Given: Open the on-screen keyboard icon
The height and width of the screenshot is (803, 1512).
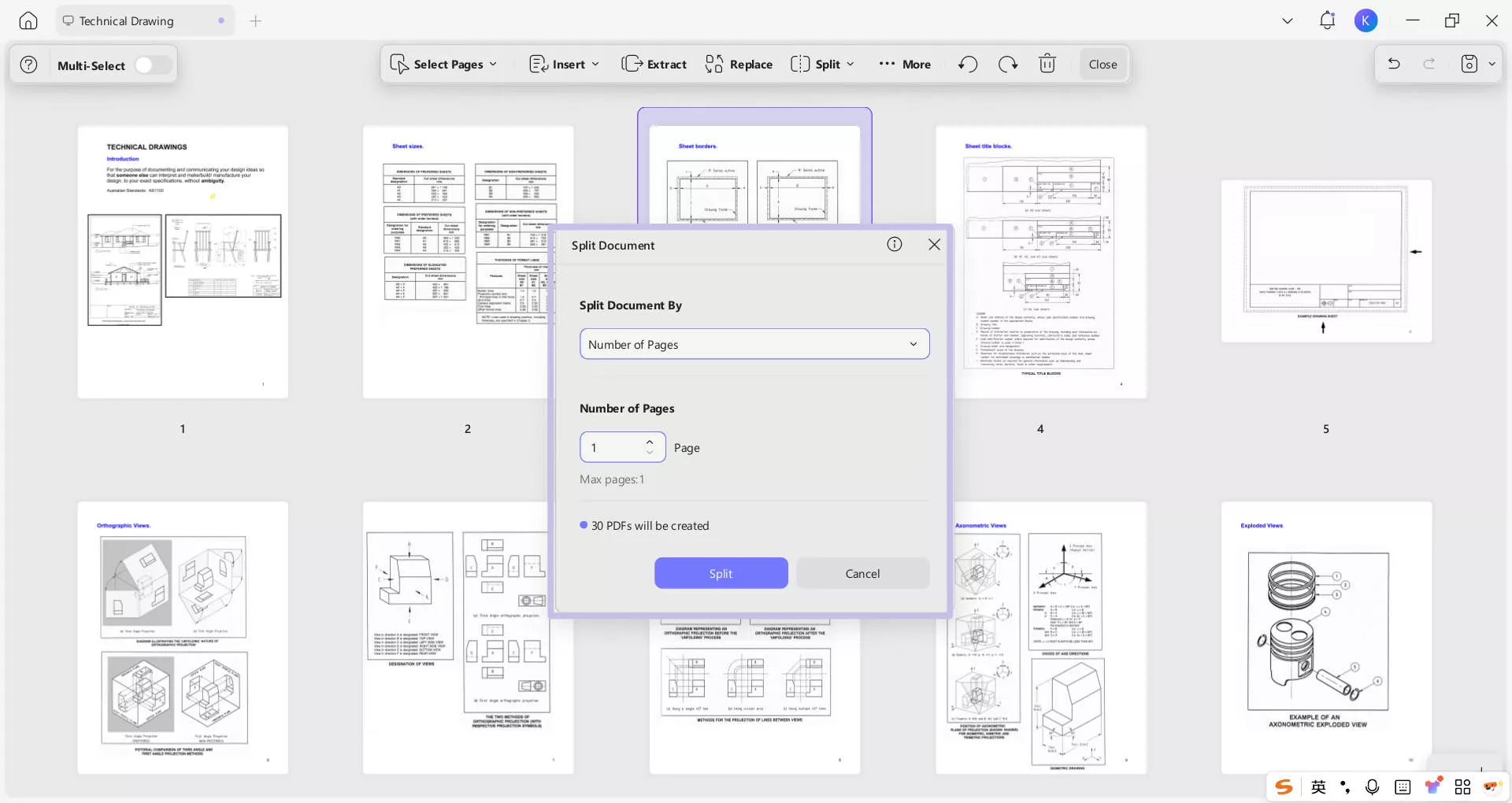Looking at the screenshot, I should 1403,786.
